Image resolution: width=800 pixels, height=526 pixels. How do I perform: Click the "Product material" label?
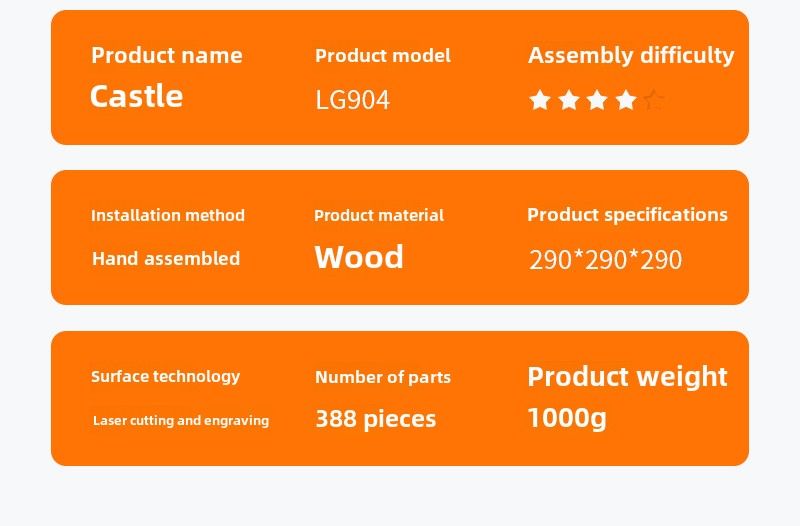tap(379, 215)
